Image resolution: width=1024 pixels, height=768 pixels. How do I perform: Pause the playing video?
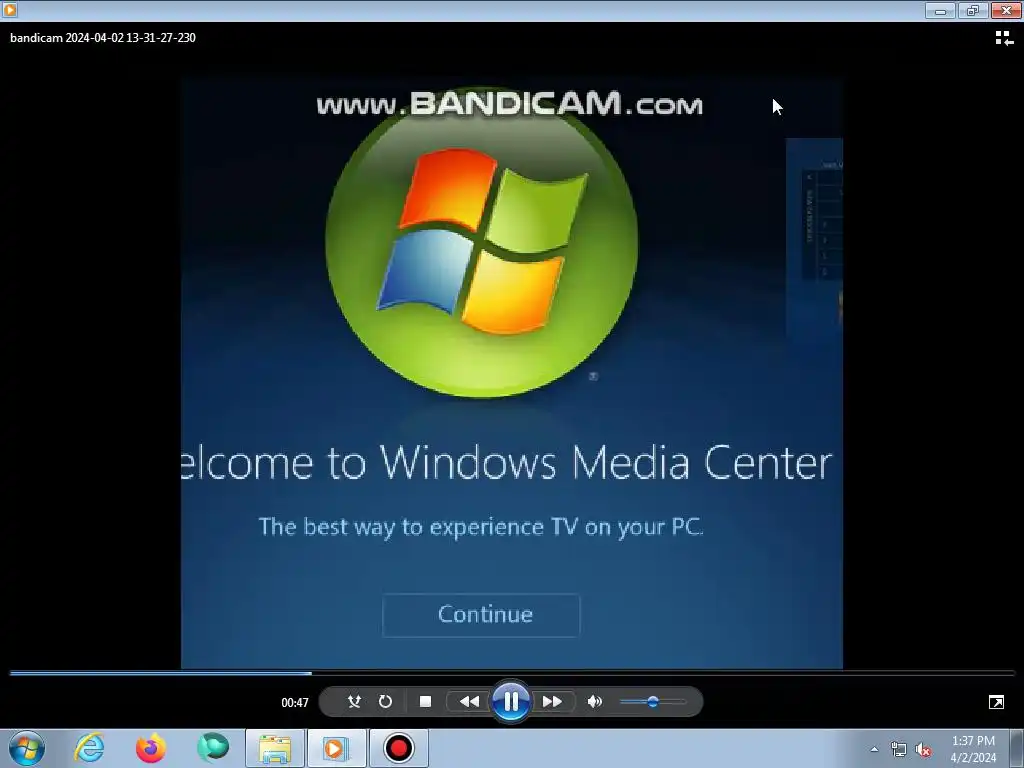tap(511, 702)
